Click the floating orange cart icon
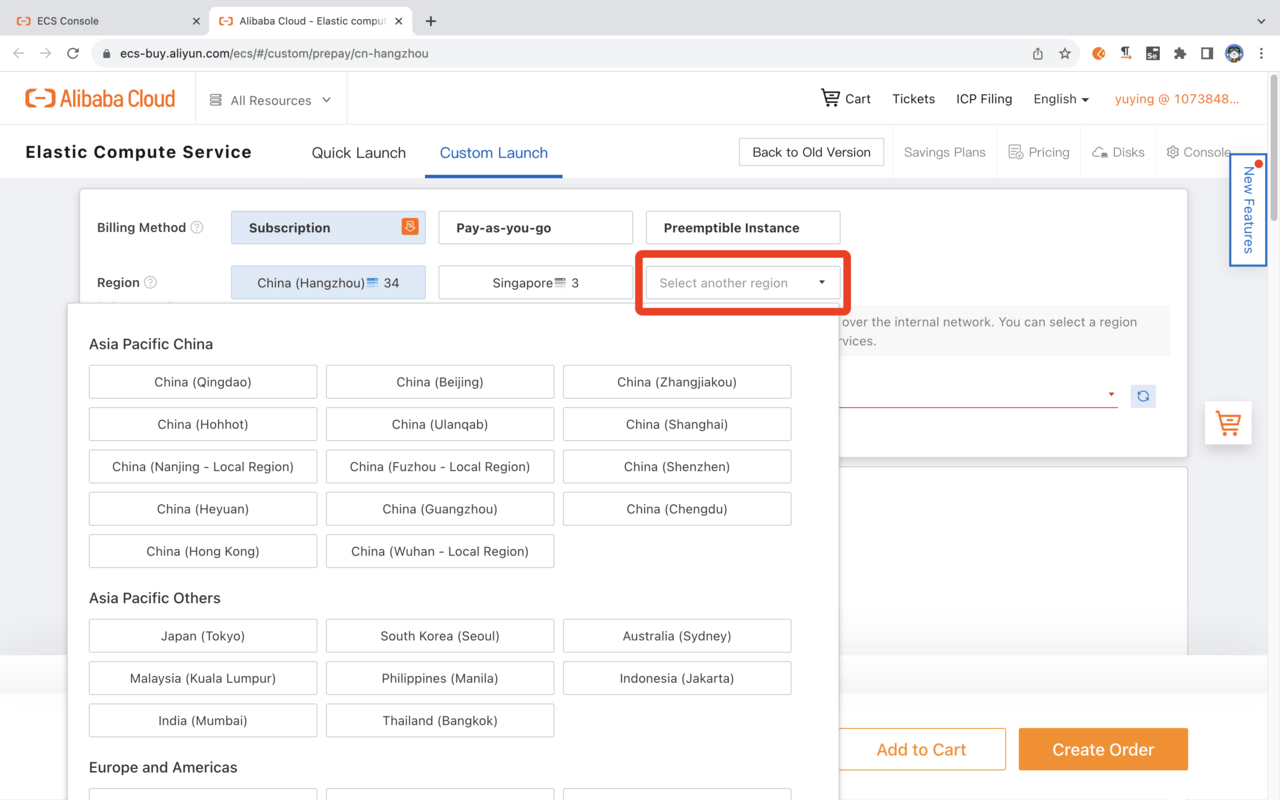The image size is (1280, 800). tap(1228, 423)
